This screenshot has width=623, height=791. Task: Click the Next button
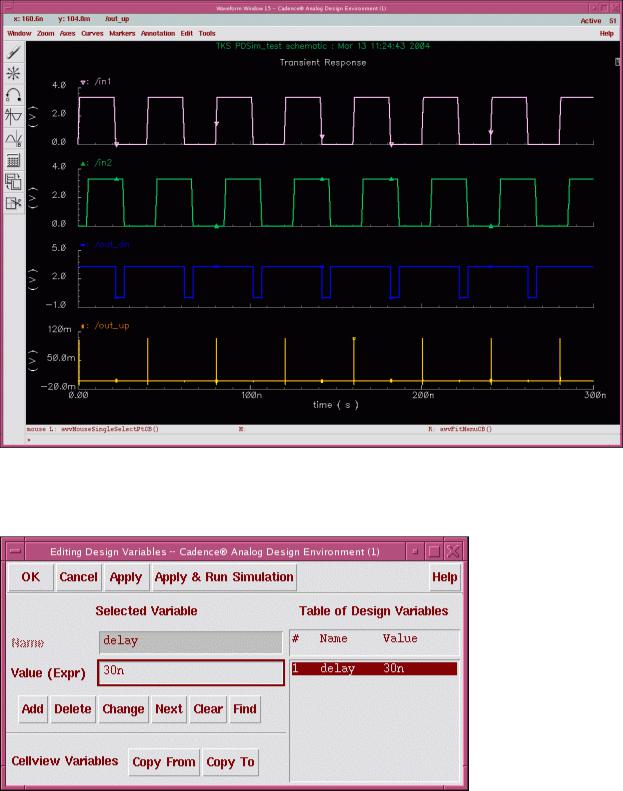169,709
